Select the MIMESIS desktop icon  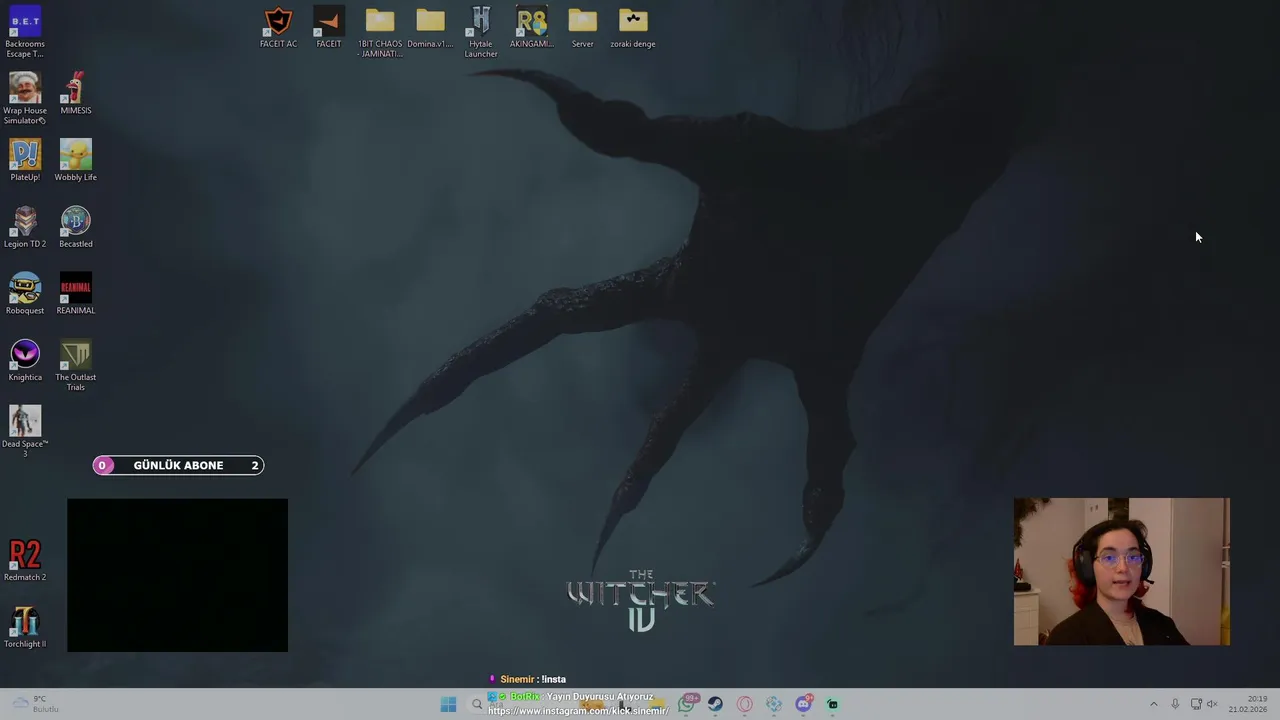76,93
